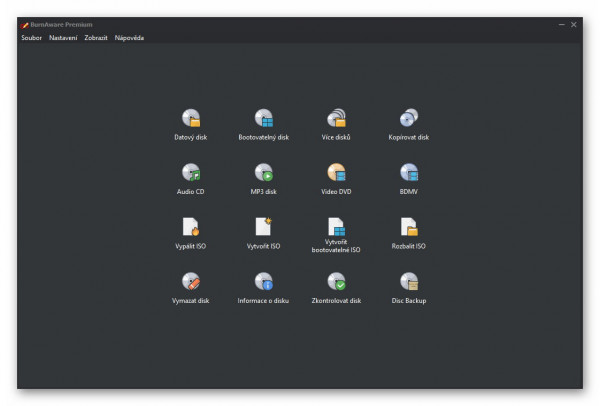Open the Zkontrolovat disk tool
600x406 pixels.
336,282
